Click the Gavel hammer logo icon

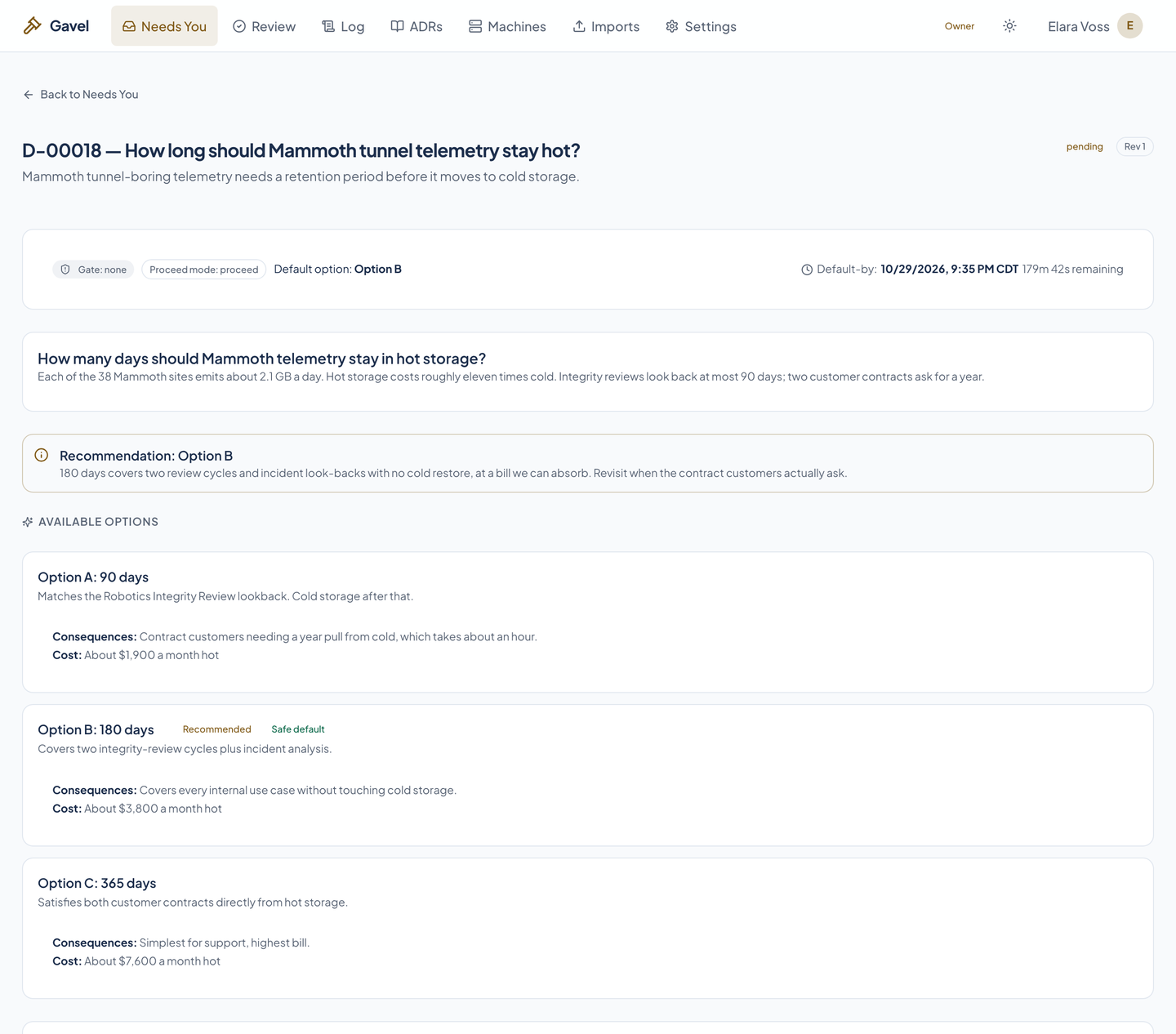(x=32, y=26)
